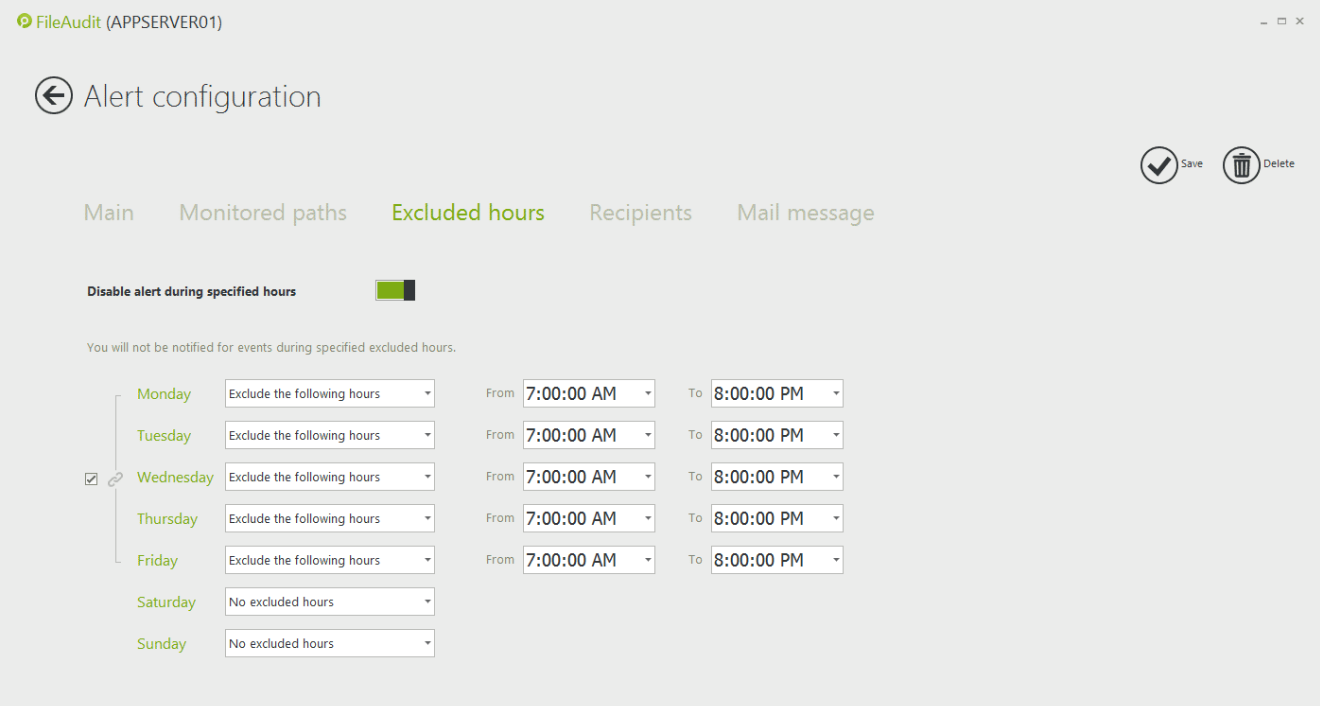Open Sunday excluded hours dropdown
The height and width of the screenshot is (706, 1320).
click(x=329, y=644)
